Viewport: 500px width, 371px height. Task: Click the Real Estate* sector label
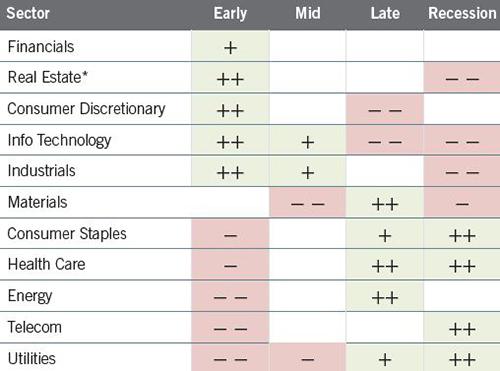point(48,77)
